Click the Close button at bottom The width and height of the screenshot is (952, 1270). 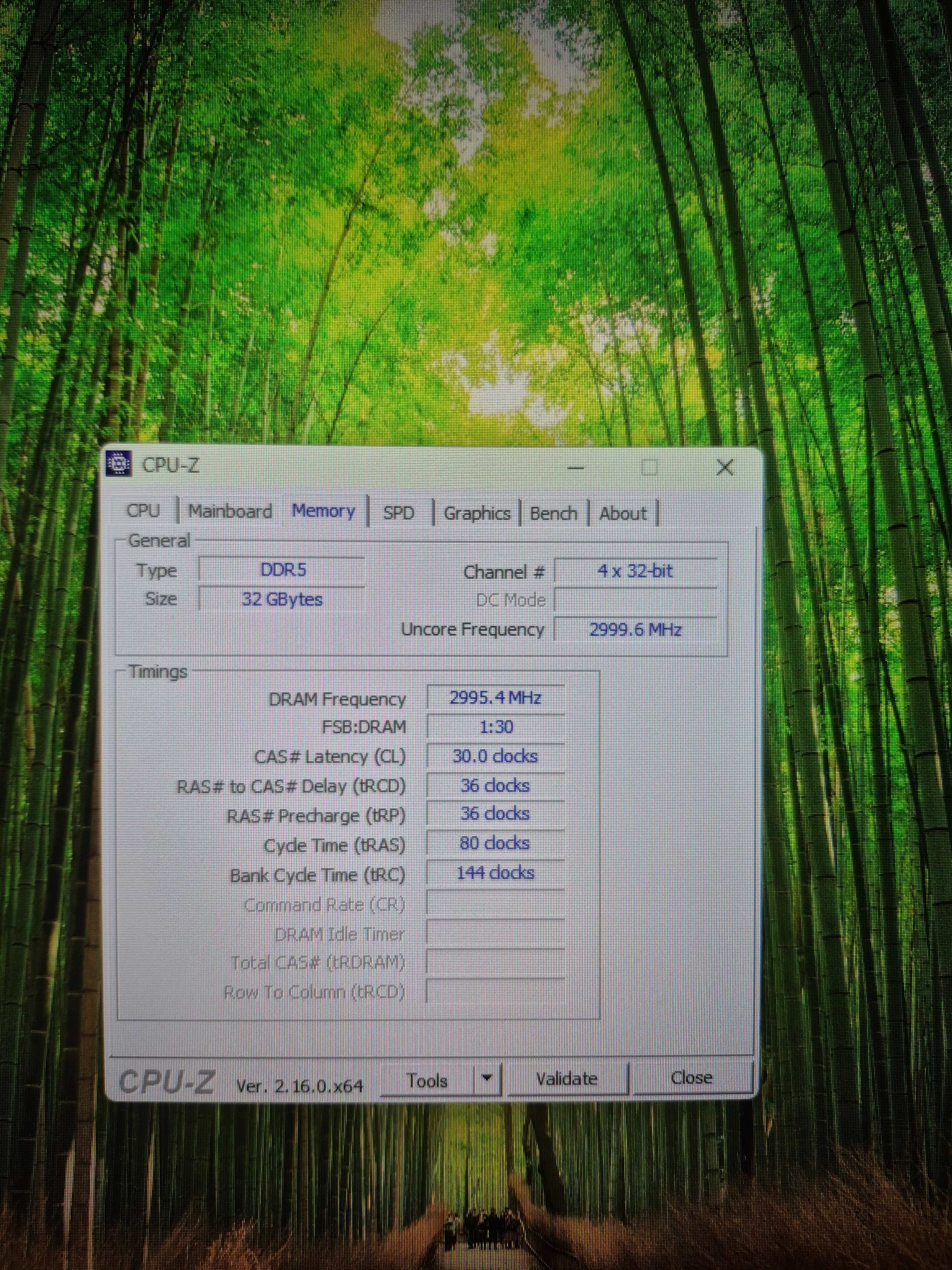click(692, 1077)
